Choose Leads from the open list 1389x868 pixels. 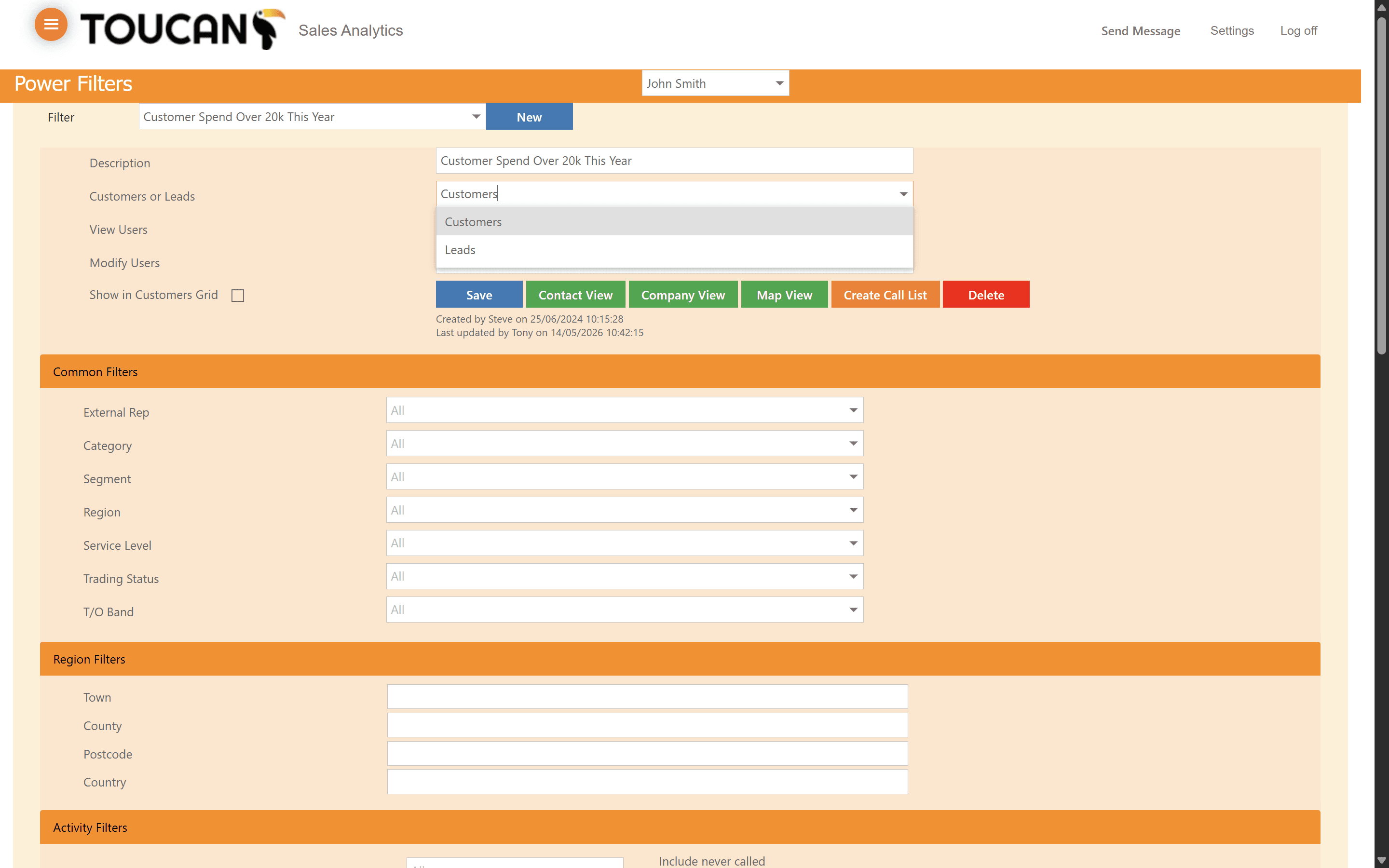pos(674,250)
